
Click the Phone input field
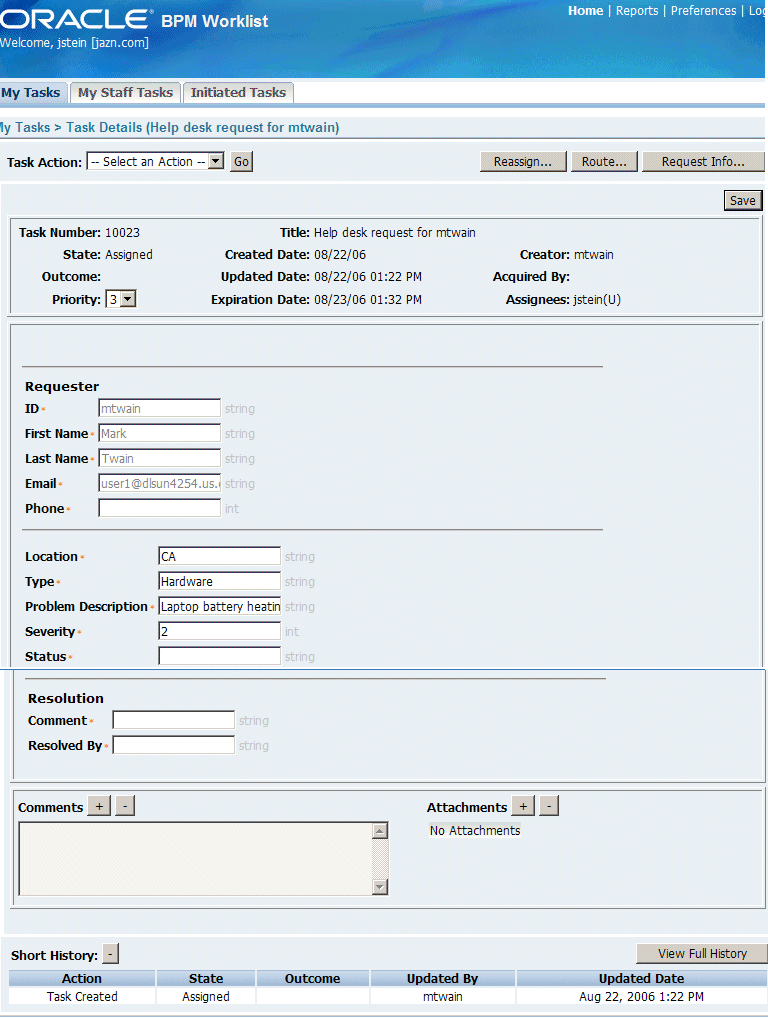tap(160, 508)
